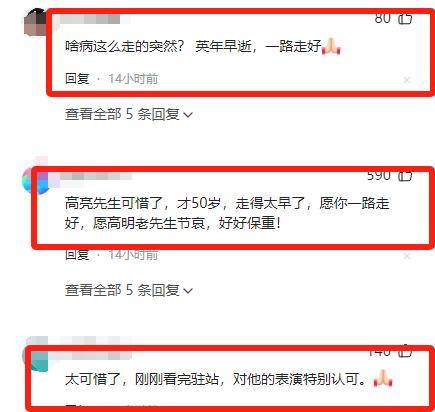
Task: Reply to the 啥病这么走的突然 comment
Action: pyautogui.click(x=77, y=79)
